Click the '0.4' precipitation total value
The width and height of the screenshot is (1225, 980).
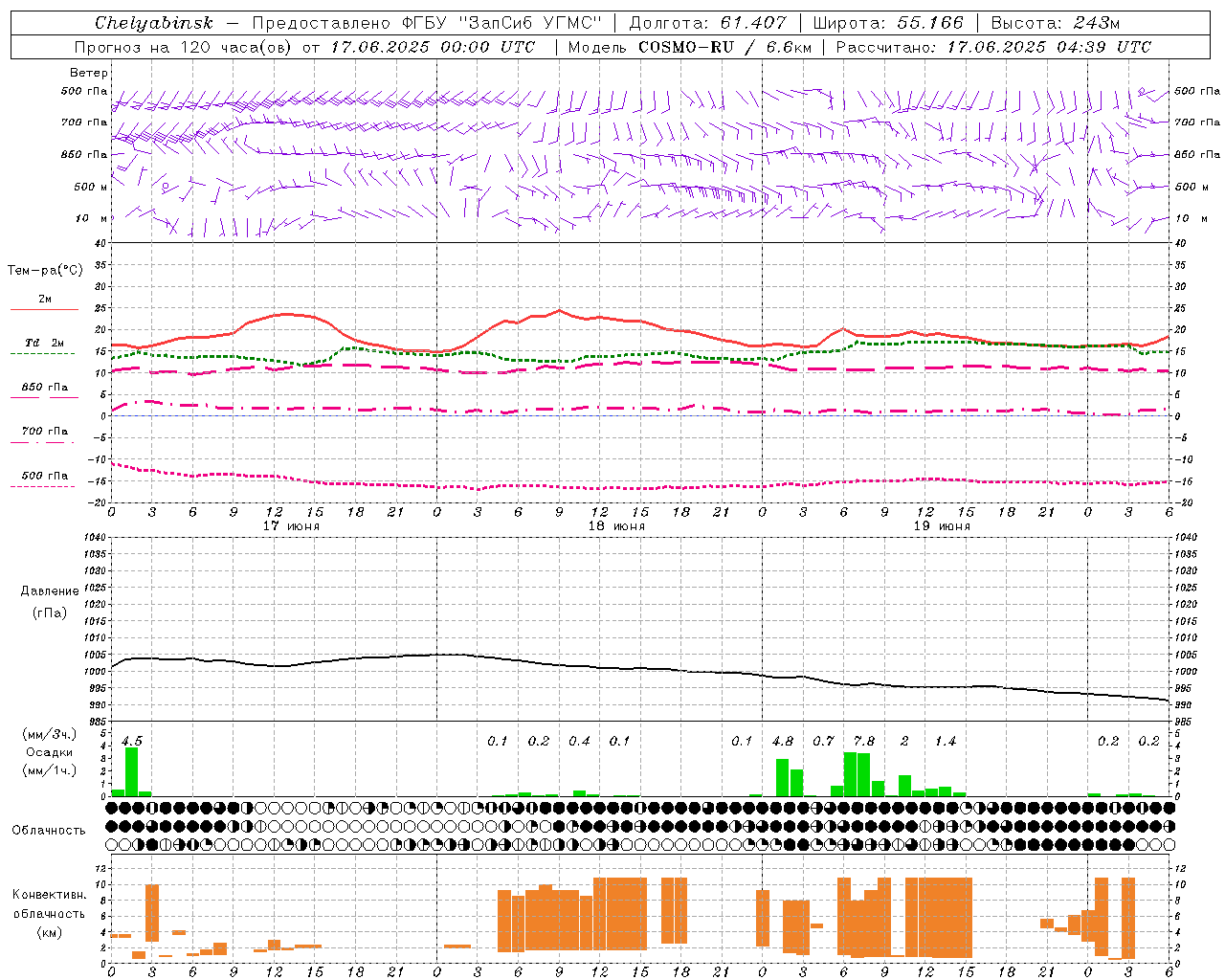tap(579, 742)
